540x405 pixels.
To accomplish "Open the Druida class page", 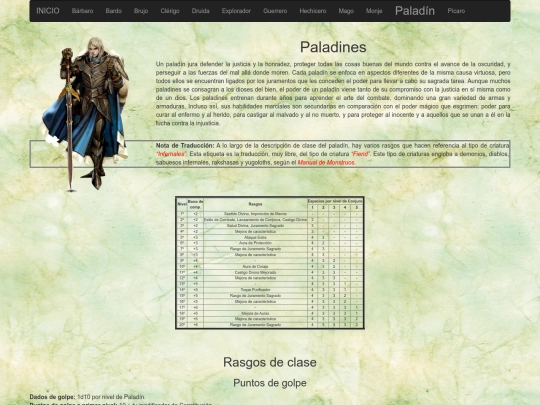I will pyautogui.click(x=200, y=11).
